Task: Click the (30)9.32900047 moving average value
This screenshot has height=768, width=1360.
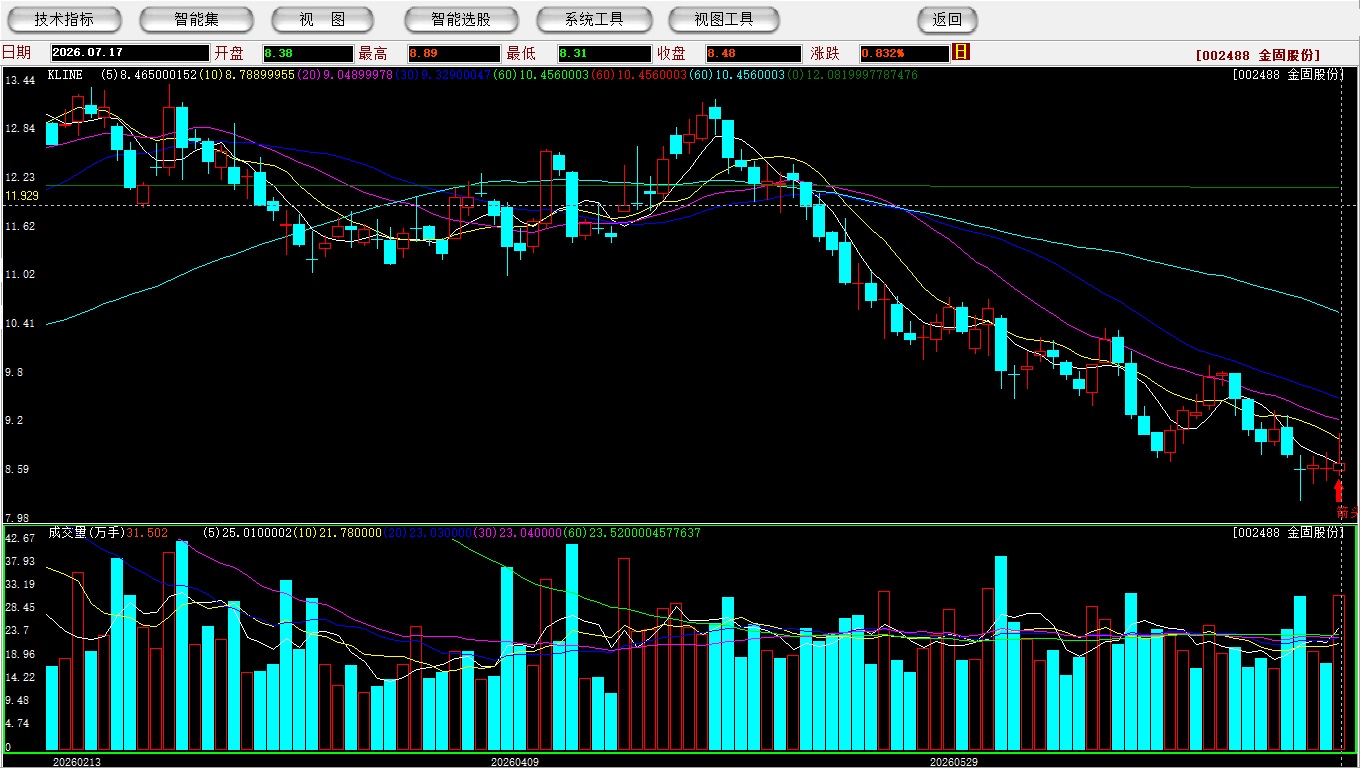Action: (442, 75)
